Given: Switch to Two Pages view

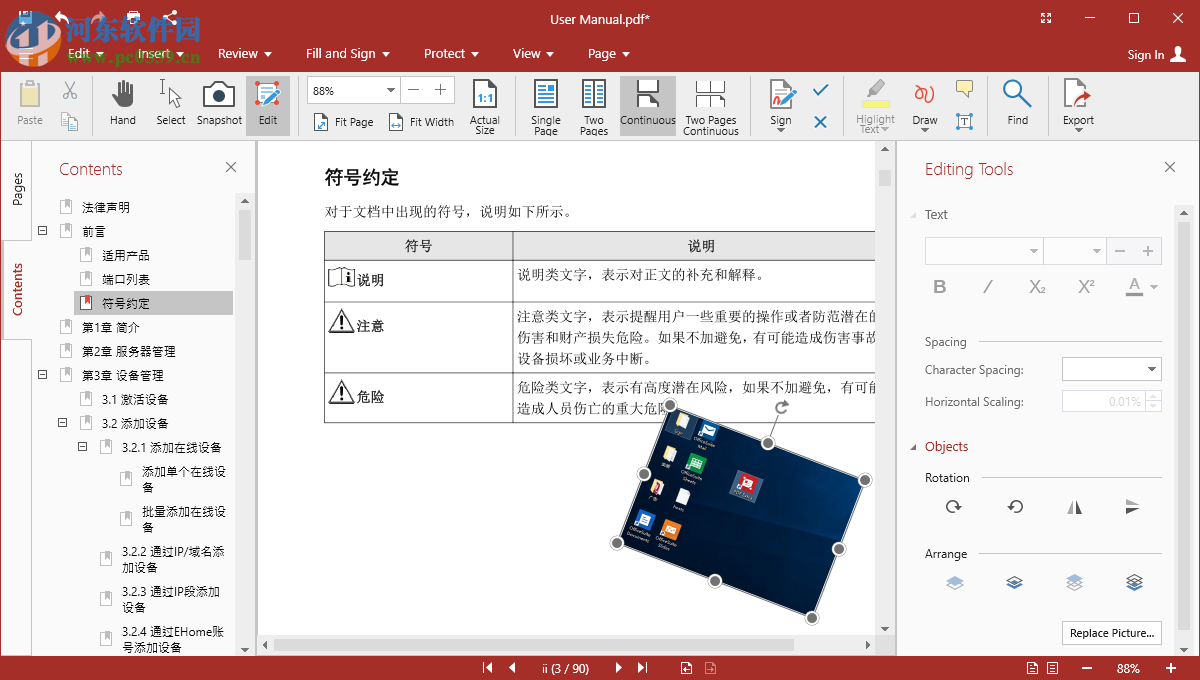Looking at the screenshot, I should 593,103.
